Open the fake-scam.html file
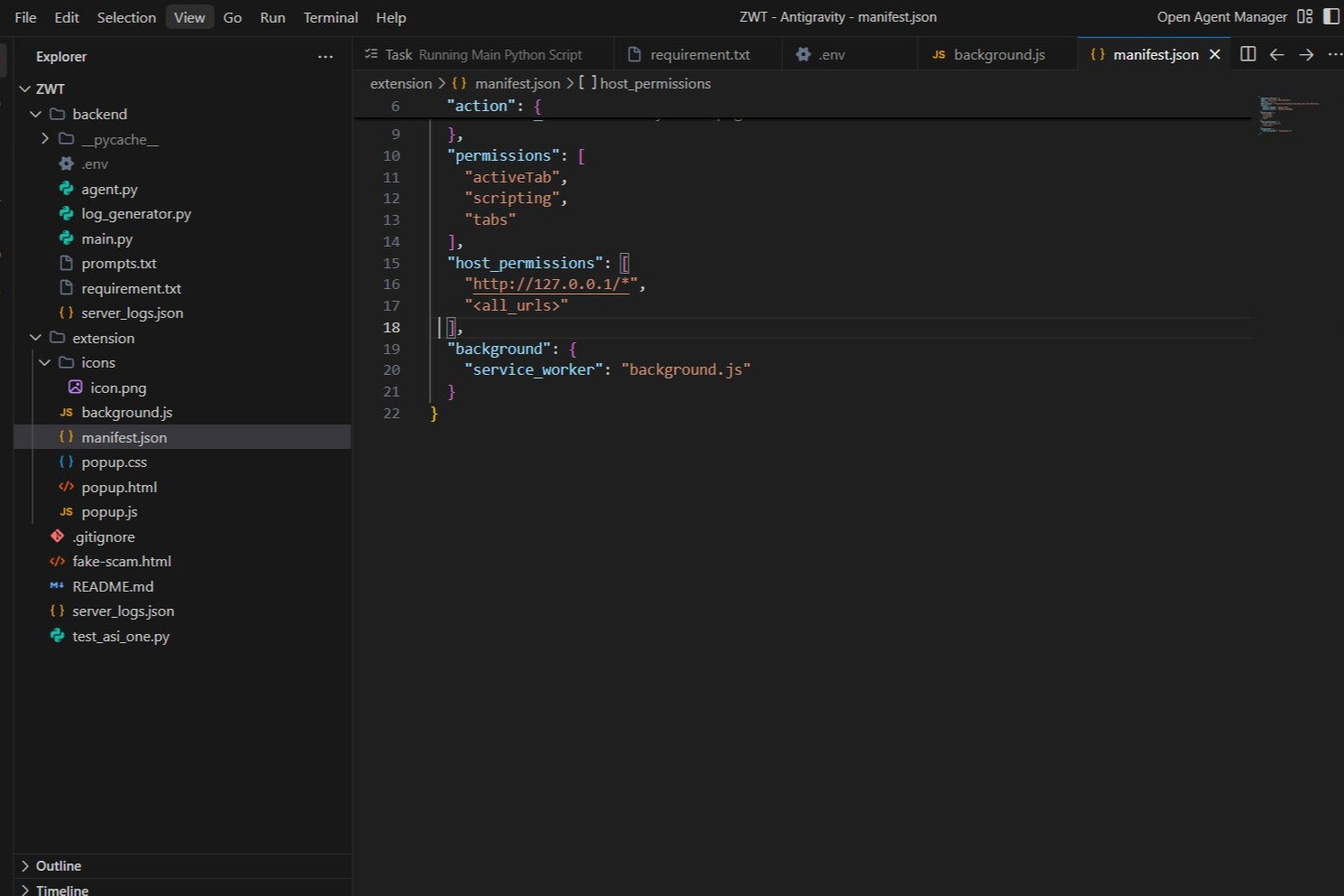The image size is (1344, 896). tap(121, 561)
